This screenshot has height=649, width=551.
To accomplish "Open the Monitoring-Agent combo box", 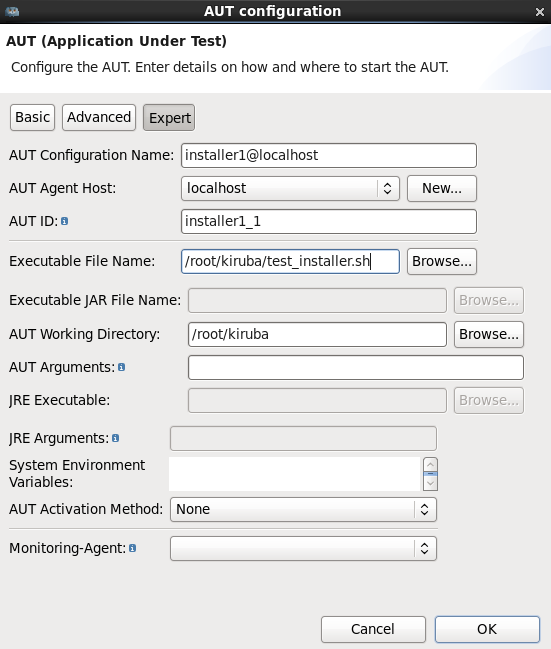I will coord(303,549).
